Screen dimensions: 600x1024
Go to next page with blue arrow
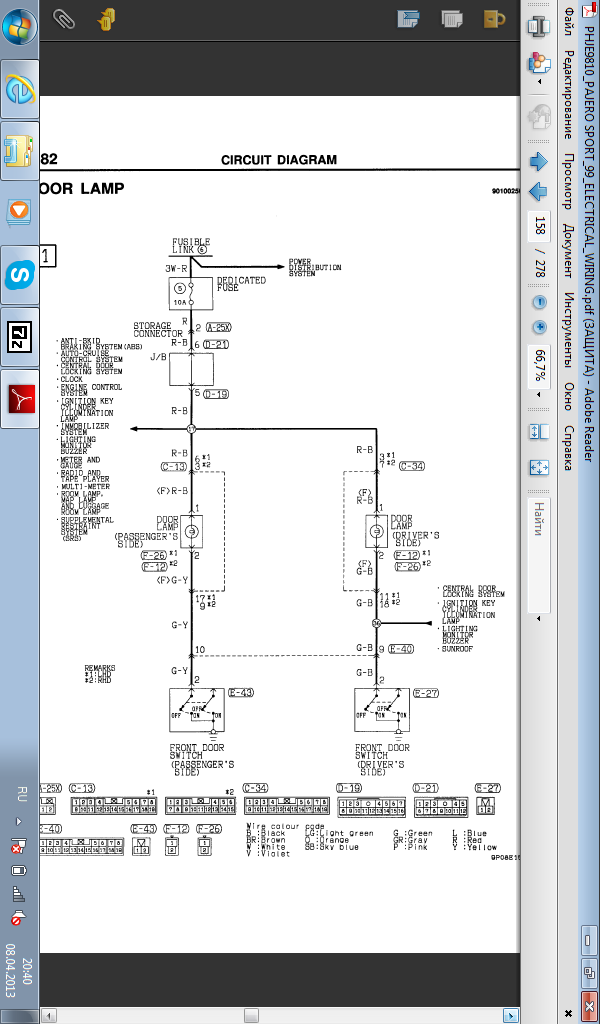(540, 161)
